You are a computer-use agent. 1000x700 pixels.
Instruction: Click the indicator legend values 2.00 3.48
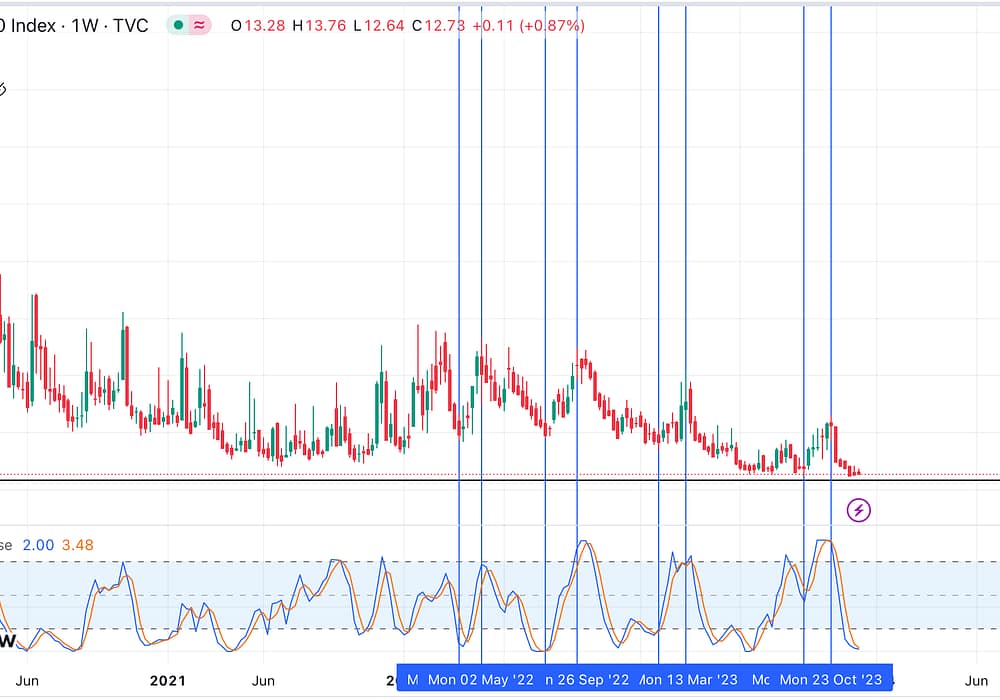(57, 545)
